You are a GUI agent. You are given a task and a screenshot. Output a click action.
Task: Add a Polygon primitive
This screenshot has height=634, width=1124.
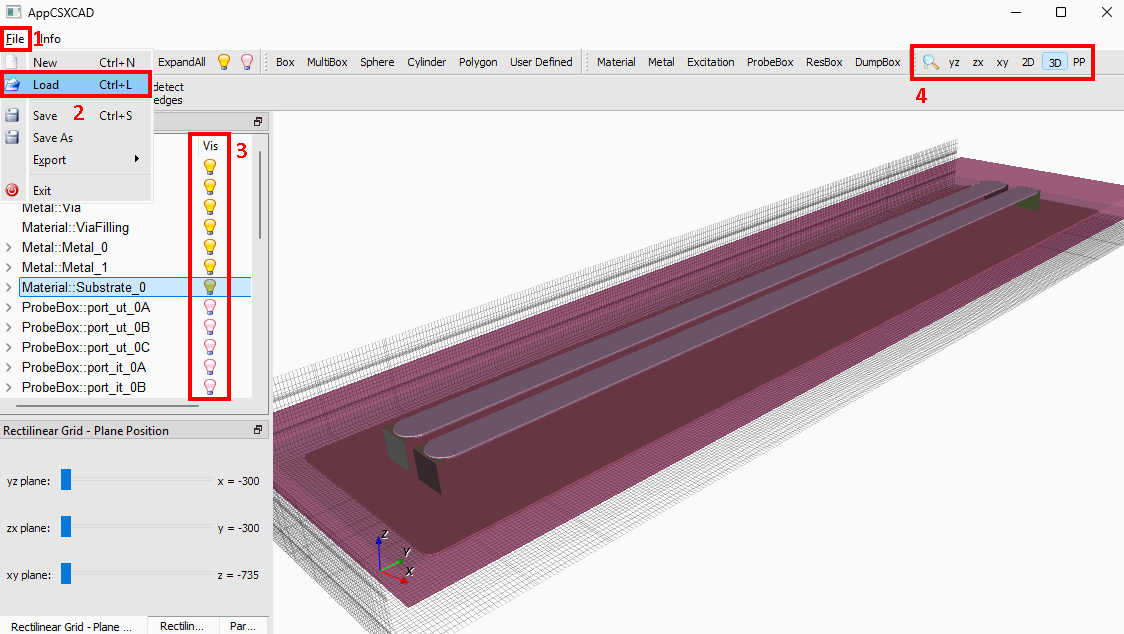pyautogui.click(x=478, y=62)
